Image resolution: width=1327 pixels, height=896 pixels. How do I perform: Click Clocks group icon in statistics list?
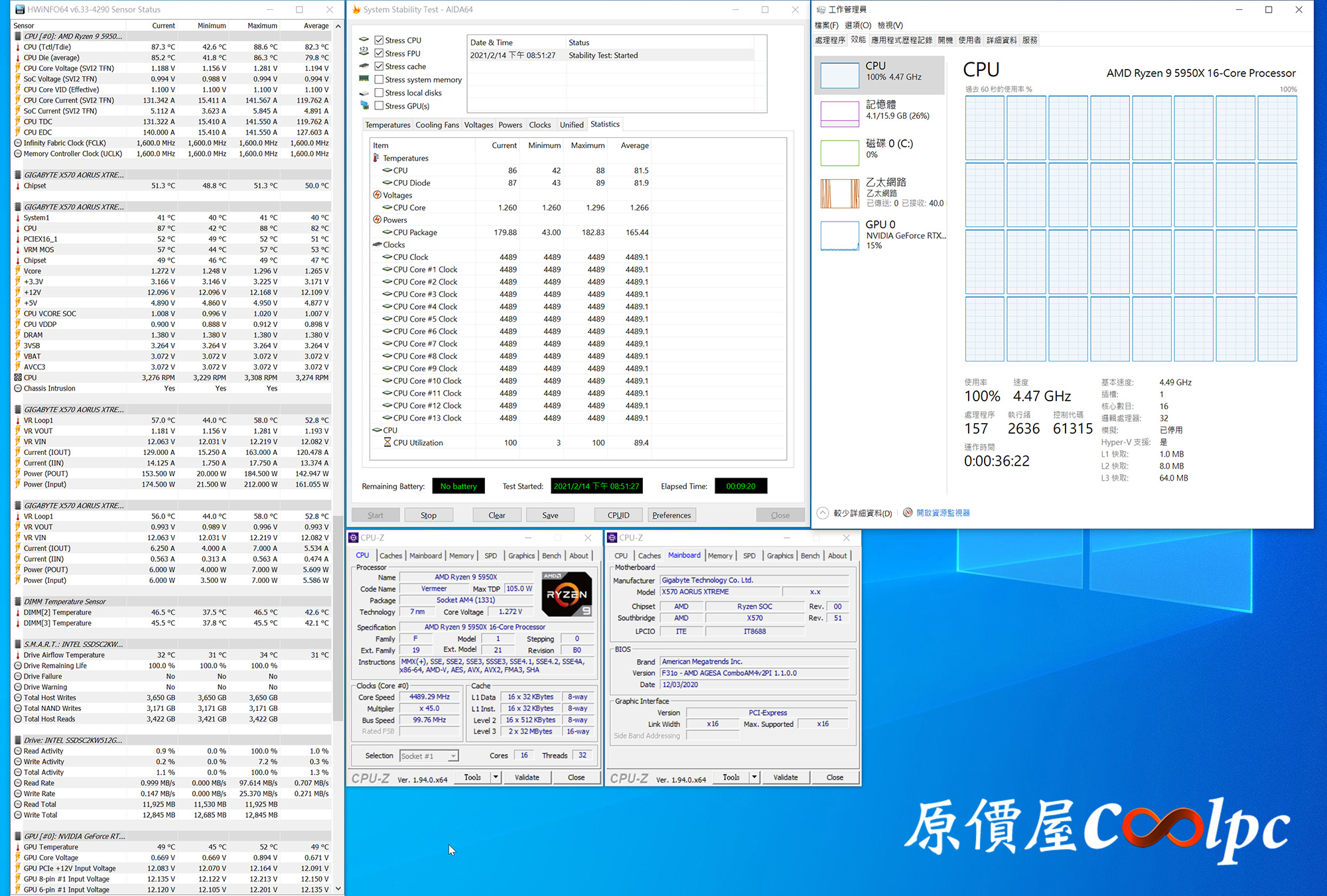pos(377,245)
